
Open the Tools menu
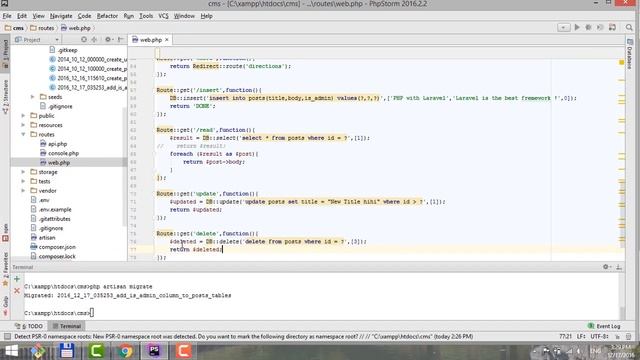146,16
